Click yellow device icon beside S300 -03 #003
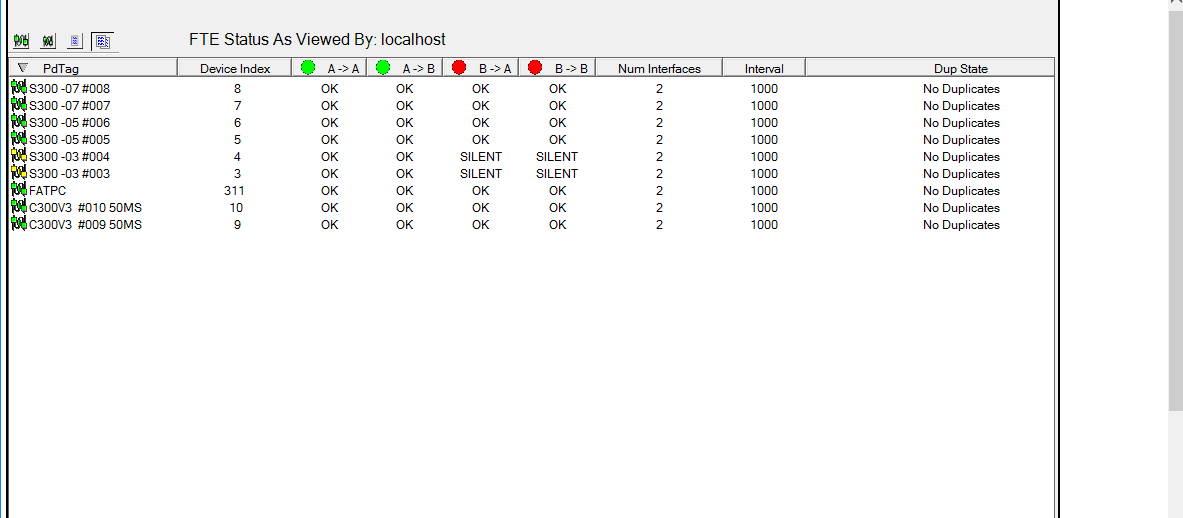 pos(19,173)
